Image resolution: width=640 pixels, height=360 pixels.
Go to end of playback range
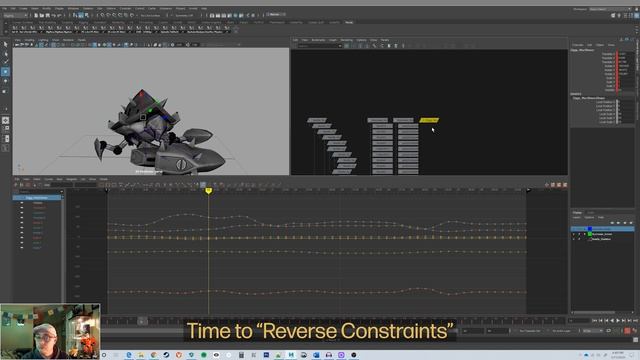click(x=635, y=321)
